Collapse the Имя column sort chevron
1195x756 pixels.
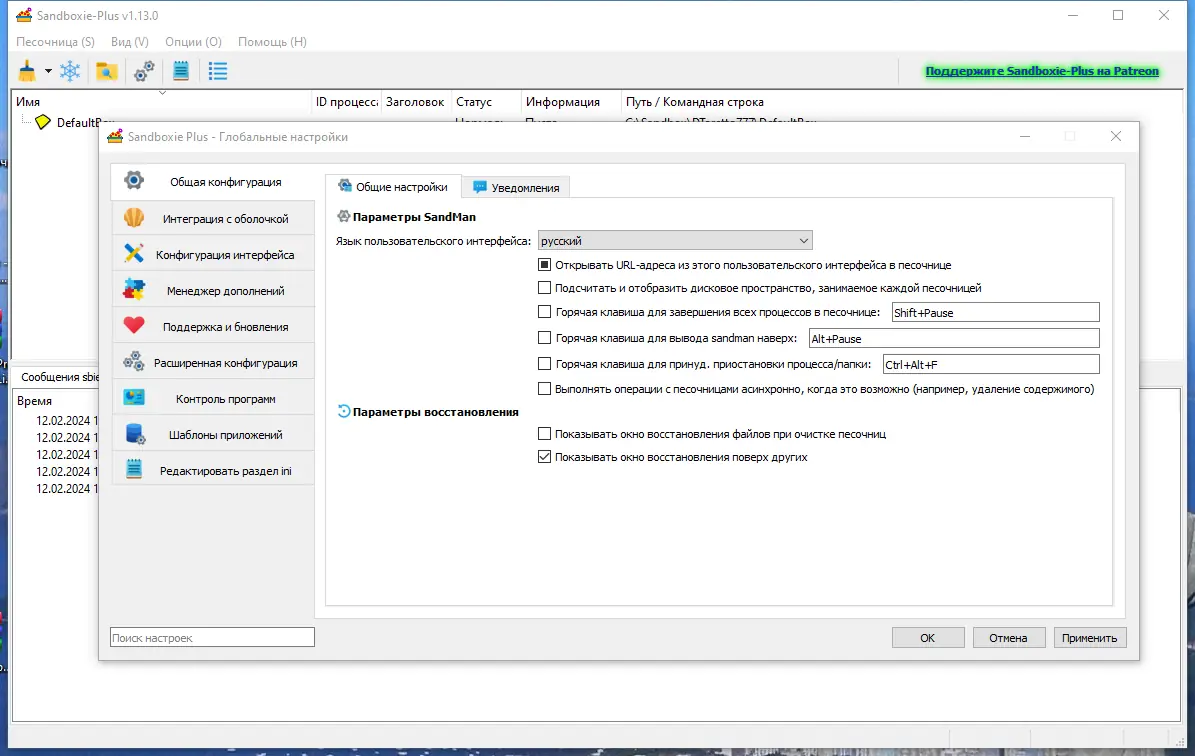pyautogui.click(x=160, y=91)
